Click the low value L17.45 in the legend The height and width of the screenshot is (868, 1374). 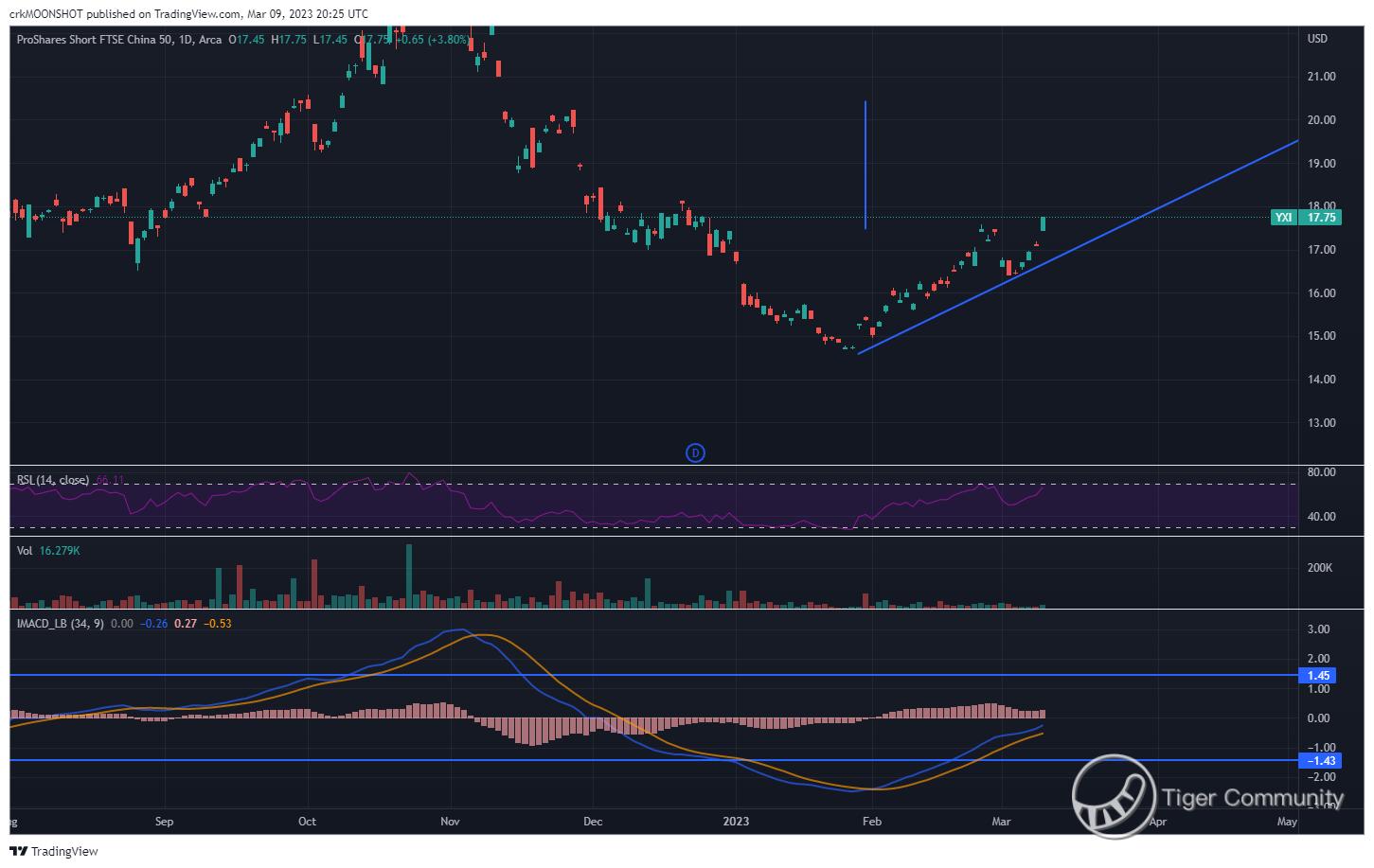click(x=330, y=40)
